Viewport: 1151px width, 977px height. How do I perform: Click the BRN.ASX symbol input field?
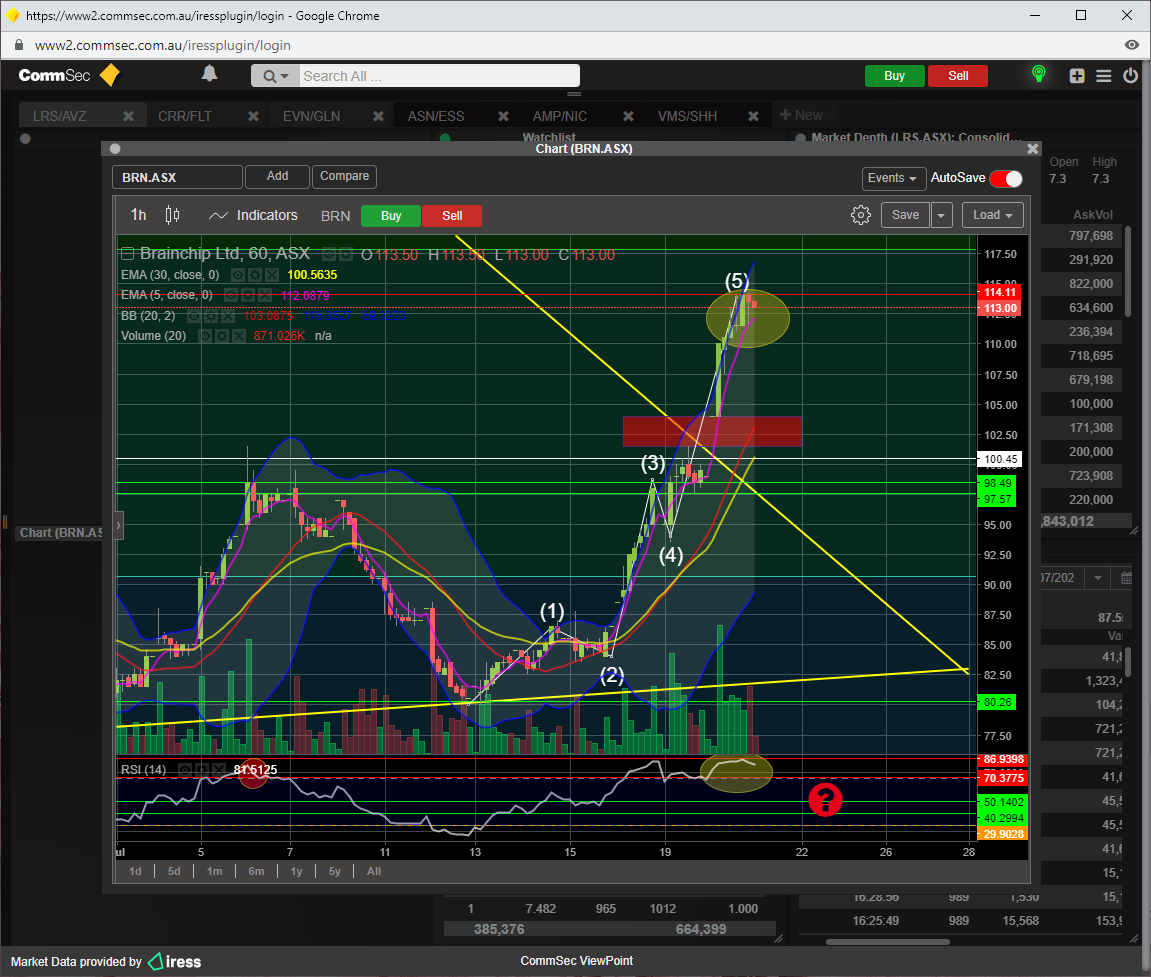(x=177, y=177)
